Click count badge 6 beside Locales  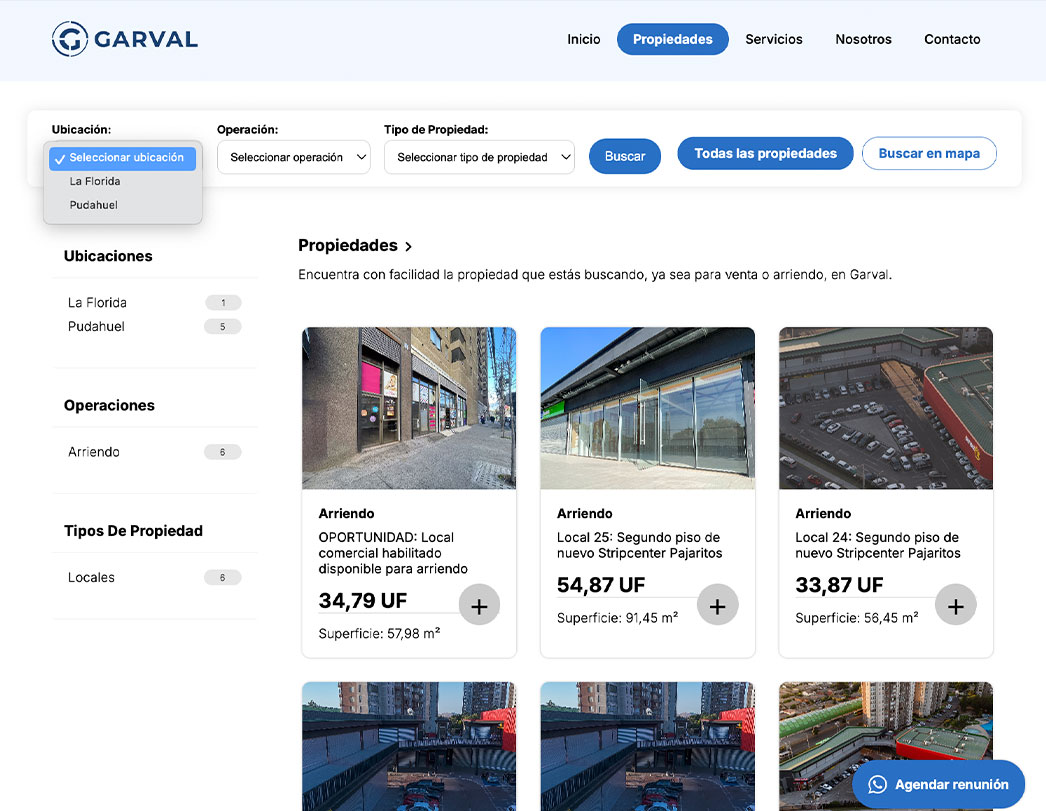[223, 578]
